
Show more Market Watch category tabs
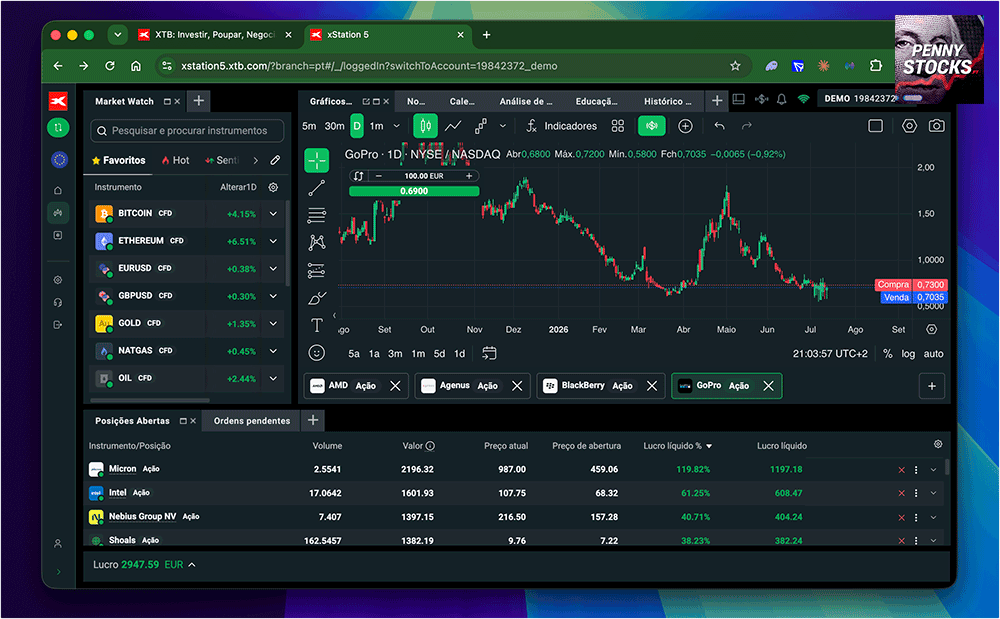click(255, 160)
